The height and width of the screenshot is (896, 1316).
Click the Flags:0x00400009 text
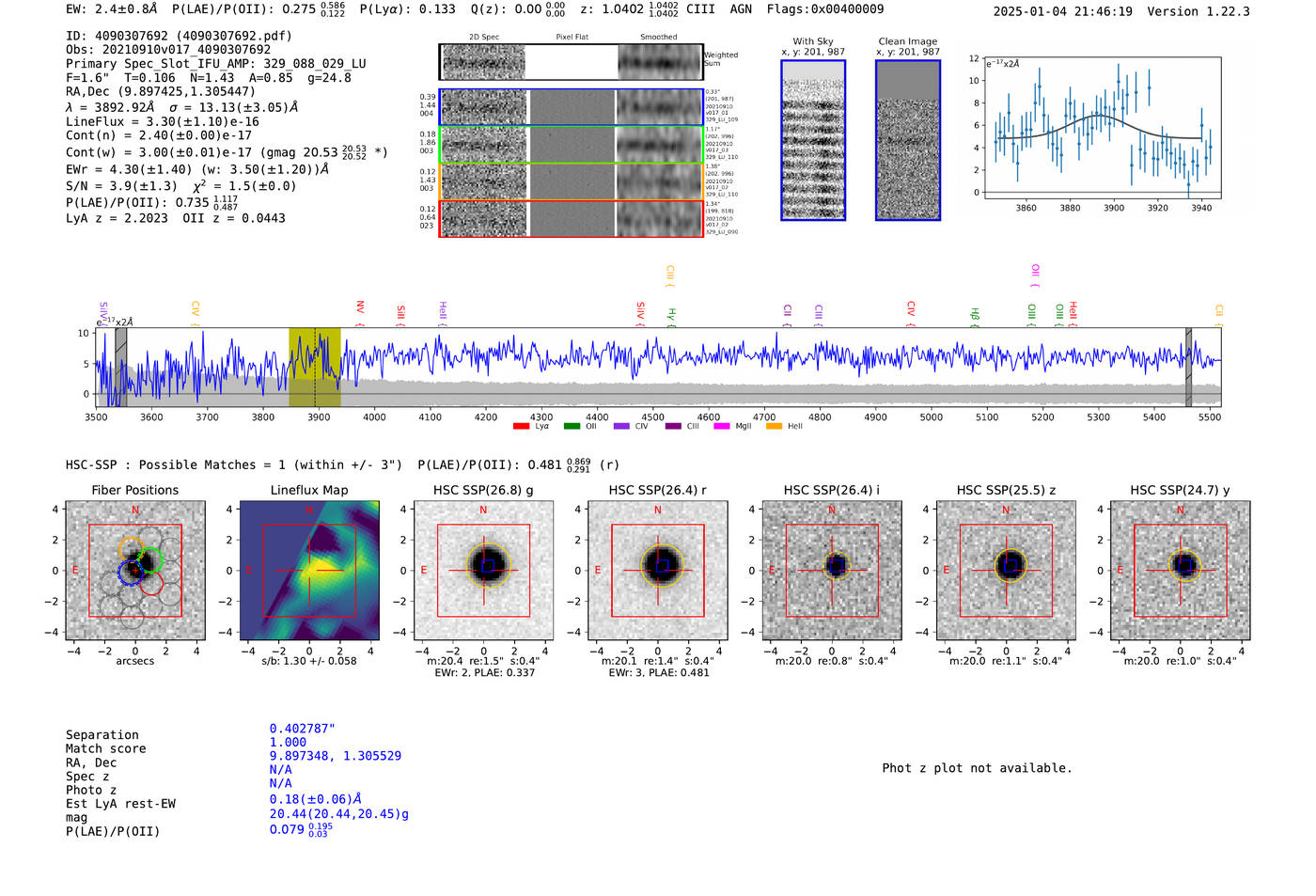[825, 9]
